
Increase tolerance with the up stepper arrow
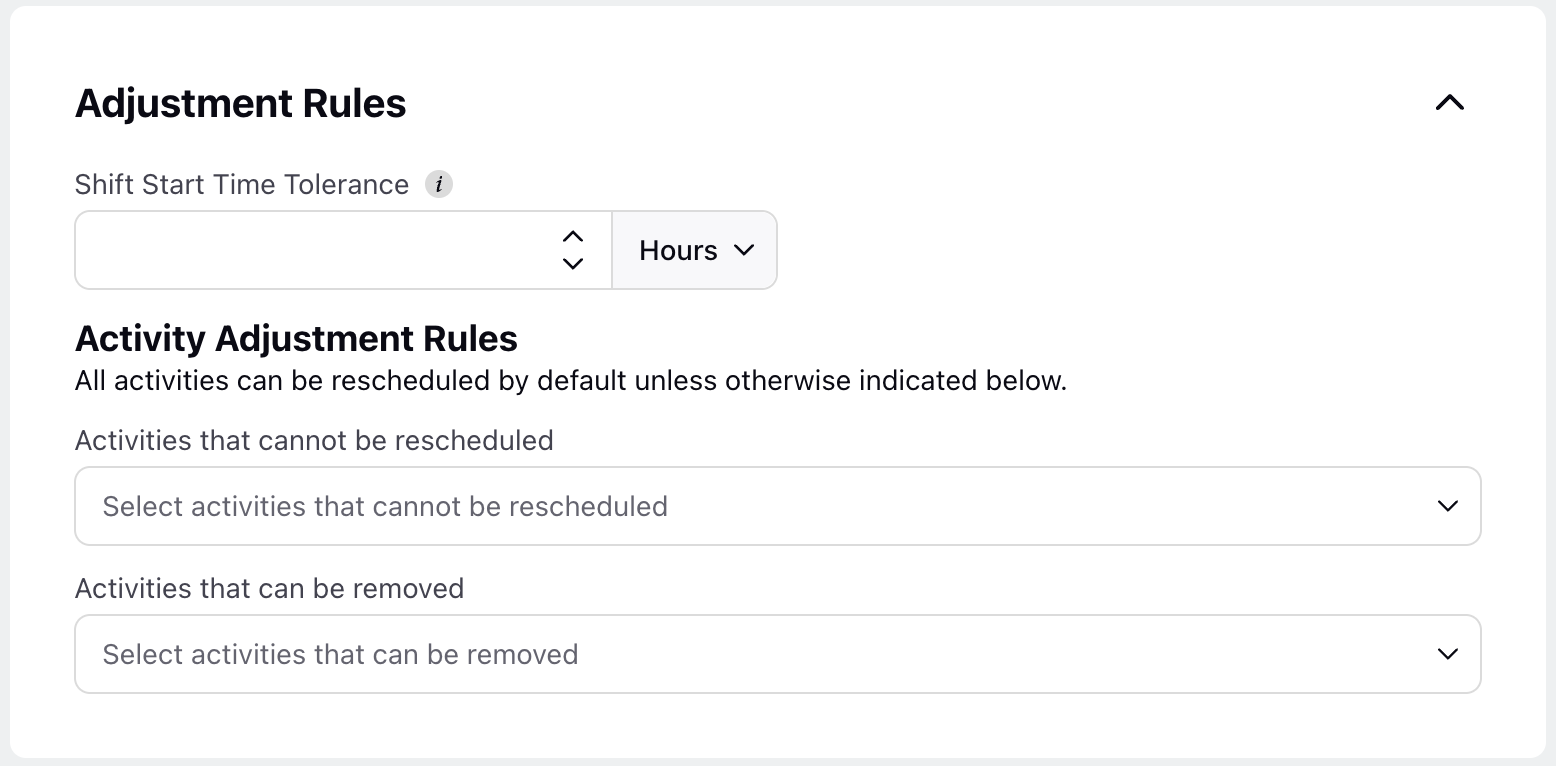(572, 237)
